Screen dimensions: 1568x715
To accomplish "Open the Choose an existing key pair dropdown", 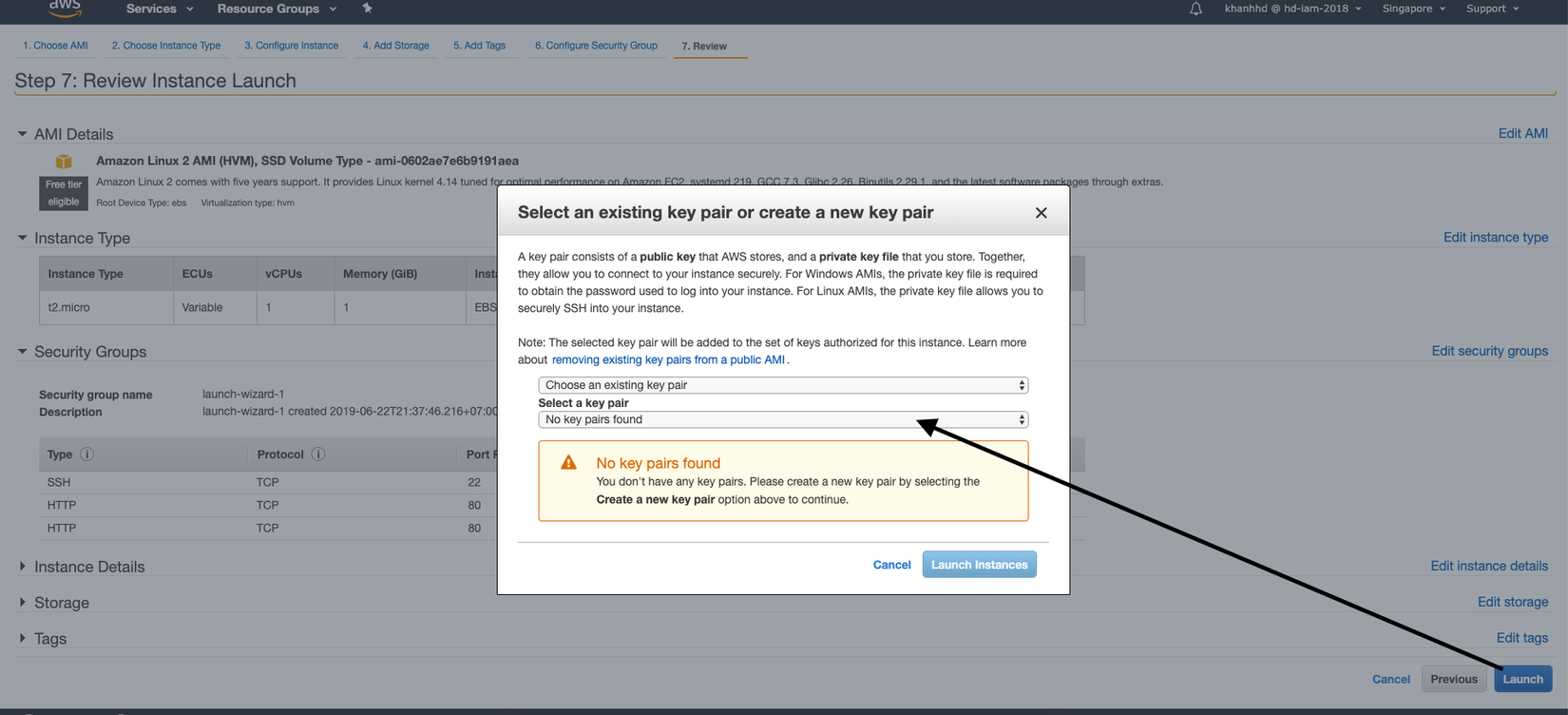I will point(783,385).
